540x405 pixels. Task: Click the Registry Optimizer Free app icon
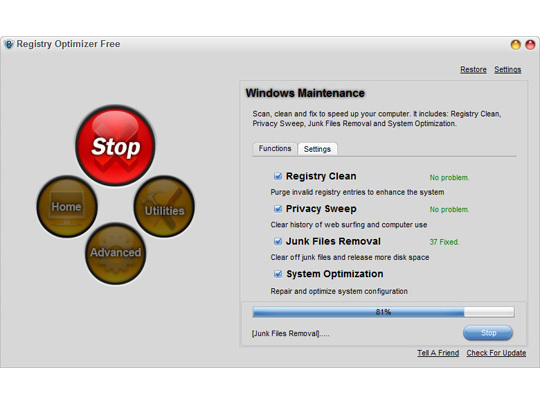pos(9,44)
